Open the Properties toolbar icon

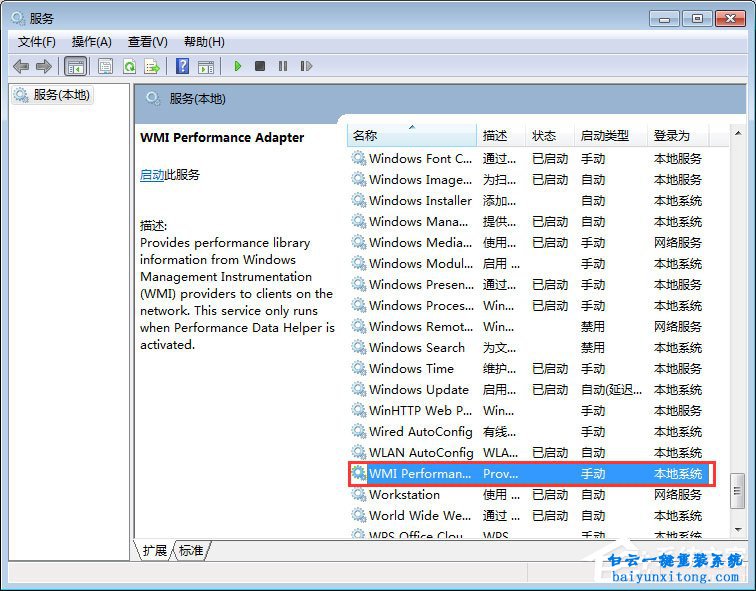pyautogui.click(x=105, y=66)
